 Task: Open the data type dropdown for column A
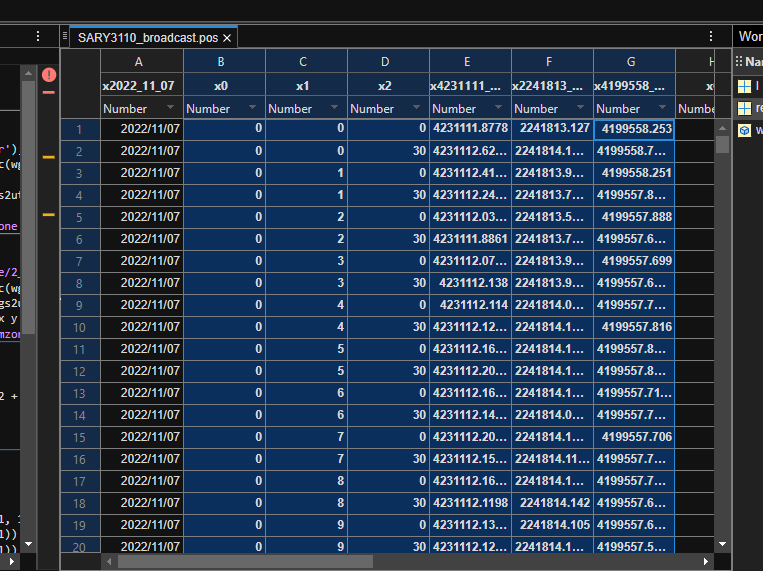170,107
